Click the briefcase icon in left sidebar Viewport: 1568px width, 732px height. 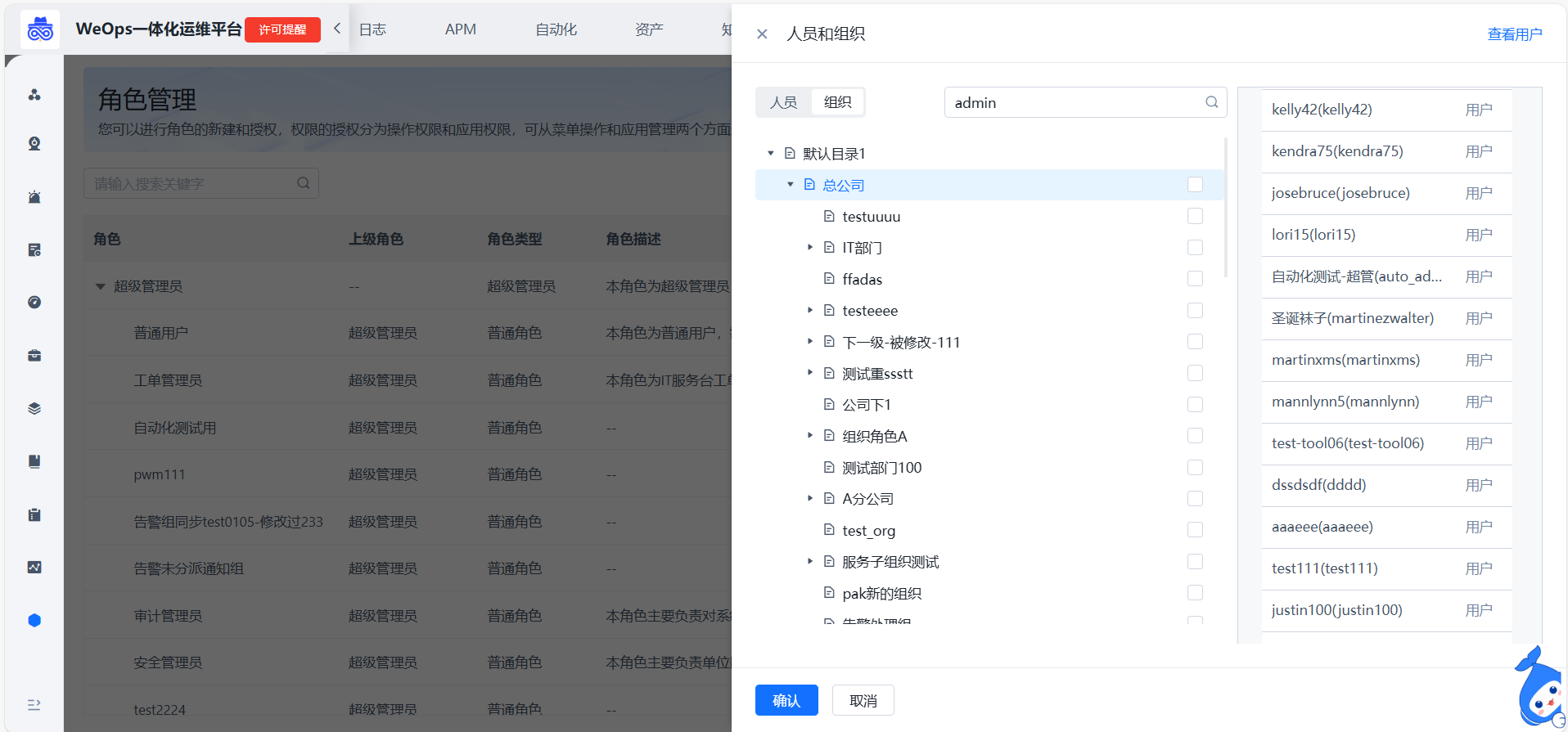(x=34, y=356)
